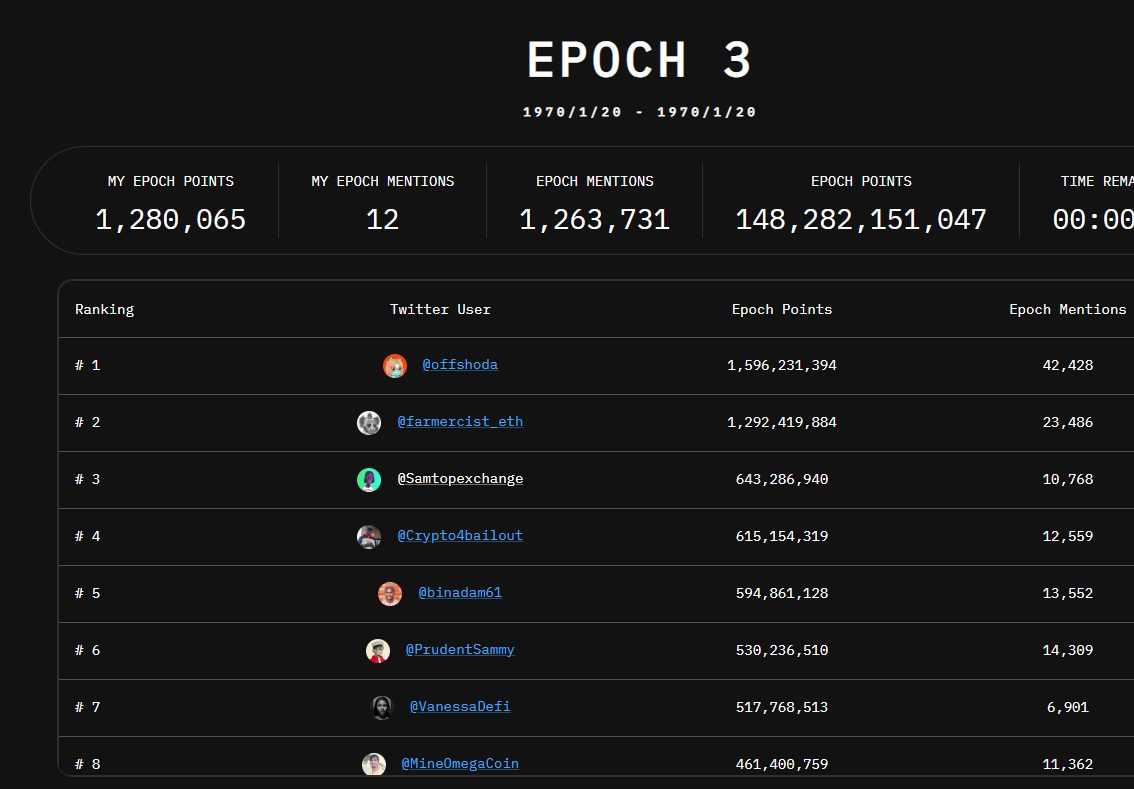Click the epoch date range text
The width and height of the screenshot is (1134, 789).
tap(639, 112)
